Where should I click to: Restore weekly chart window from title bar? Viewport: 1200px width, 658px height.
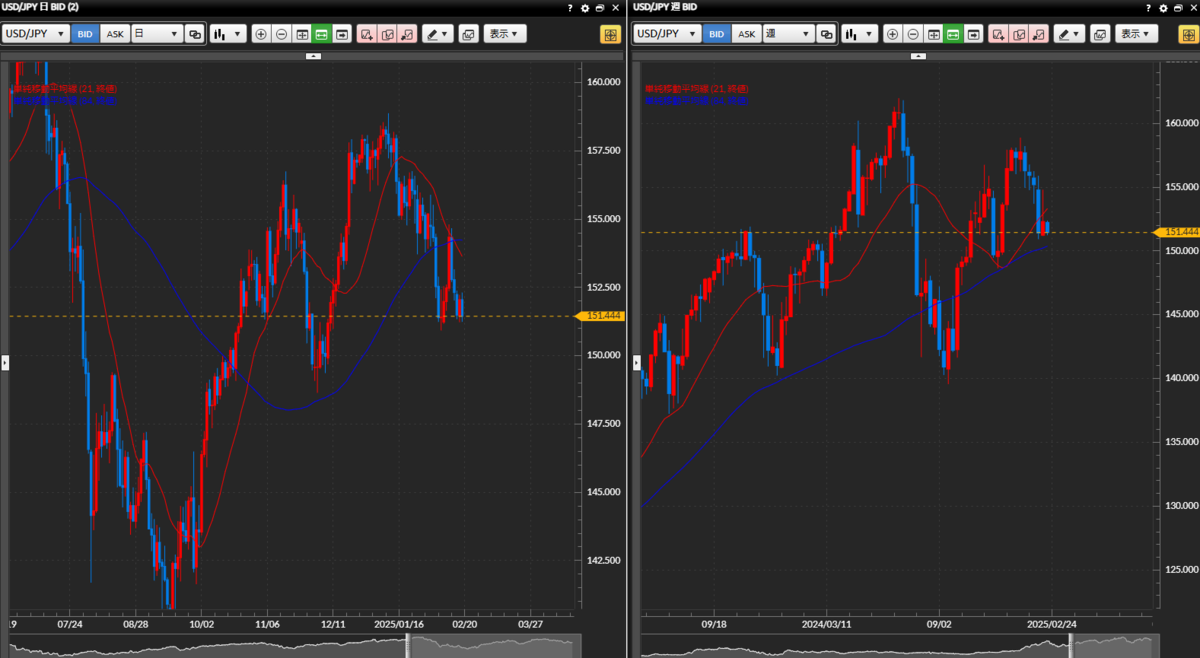(x=1179, y=7)
